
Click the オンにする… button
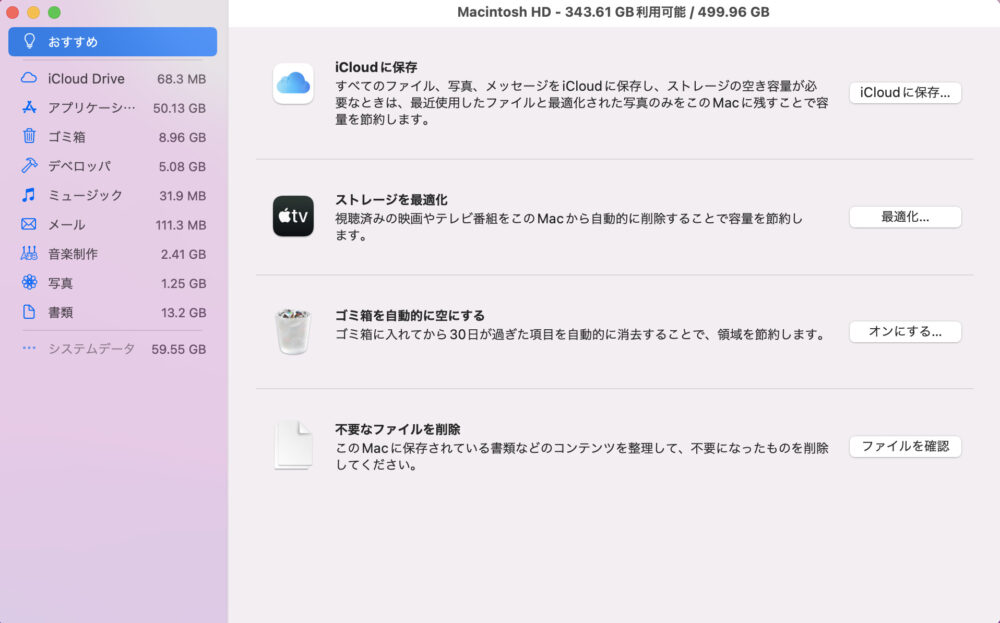point(905,332)
